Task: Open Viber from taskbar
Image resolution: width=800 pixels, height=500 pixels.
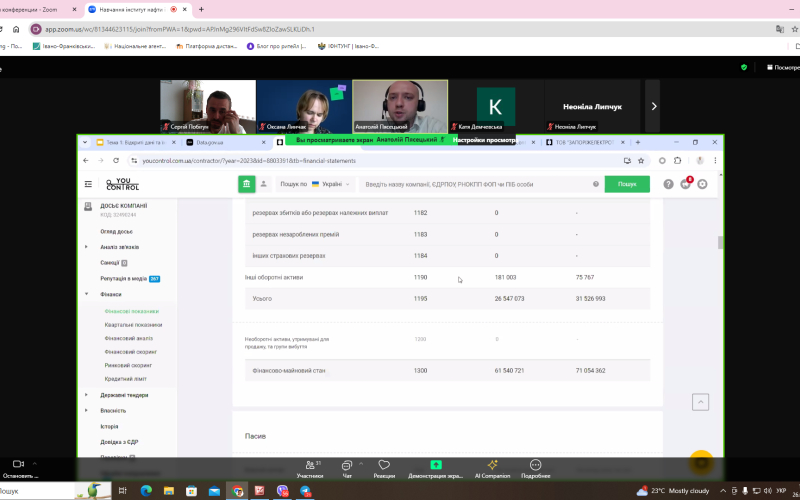Action: (x=283, y=491)
